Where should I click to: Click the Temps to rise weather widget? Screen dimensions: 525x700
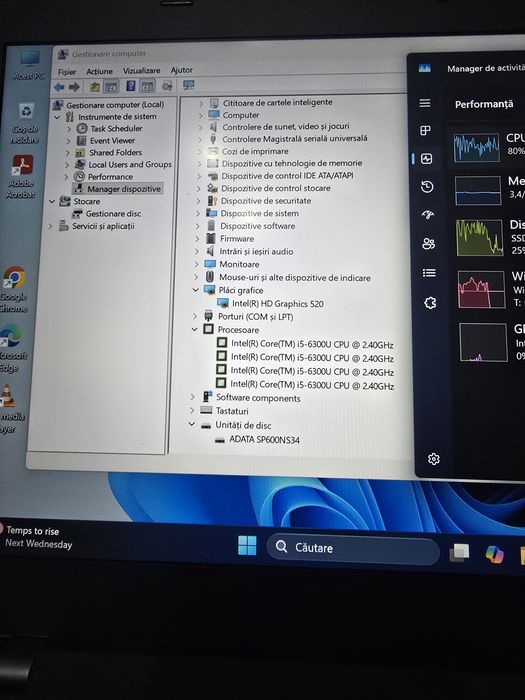coord(37,537)
